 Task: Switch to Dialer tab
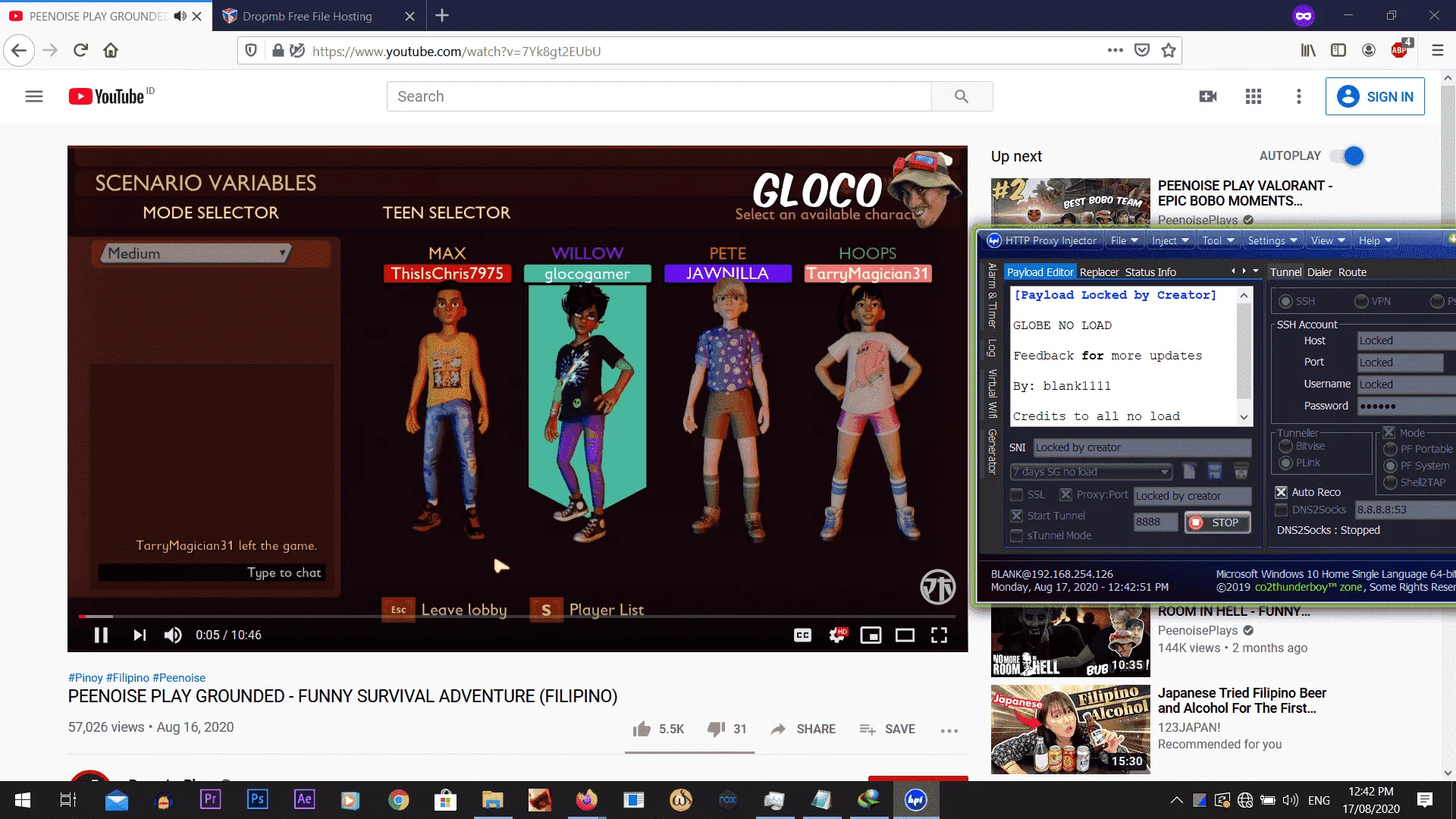click(x=1319, y=272)
